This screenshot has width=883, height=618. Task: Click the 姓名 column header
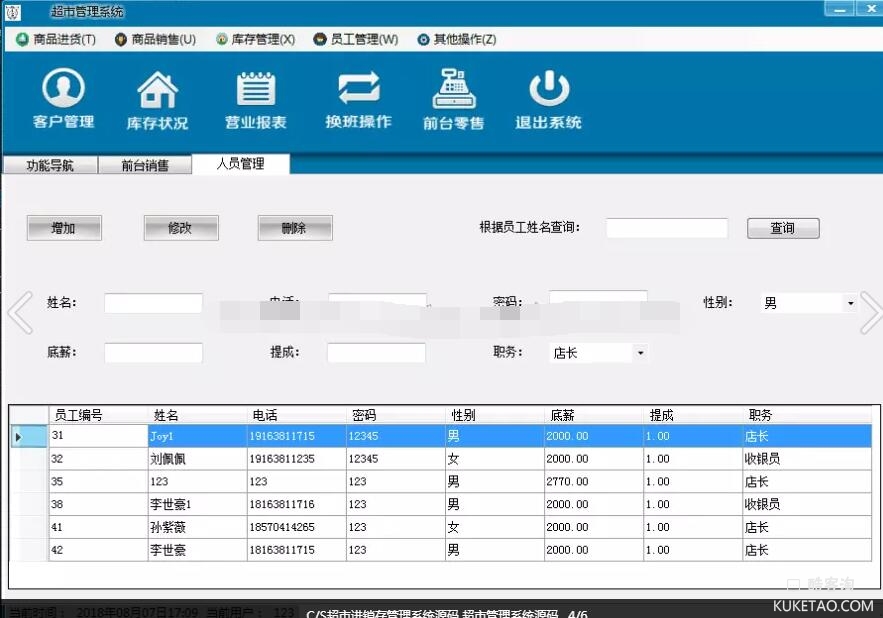click(197, 415)
